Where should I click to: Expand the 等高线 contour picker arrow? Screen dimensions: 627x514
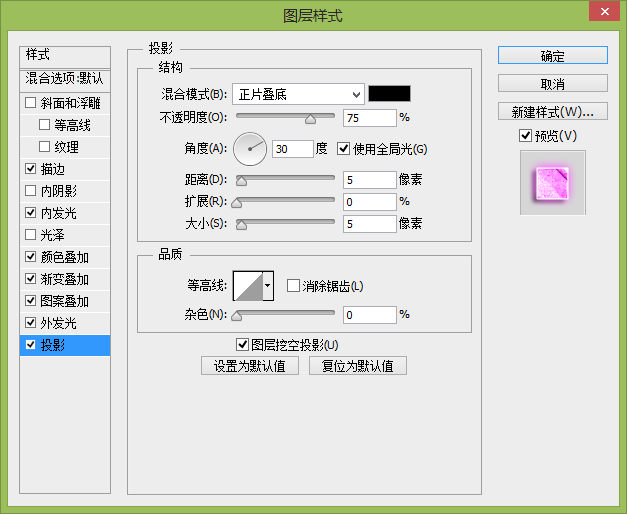[x=268, y=286]
